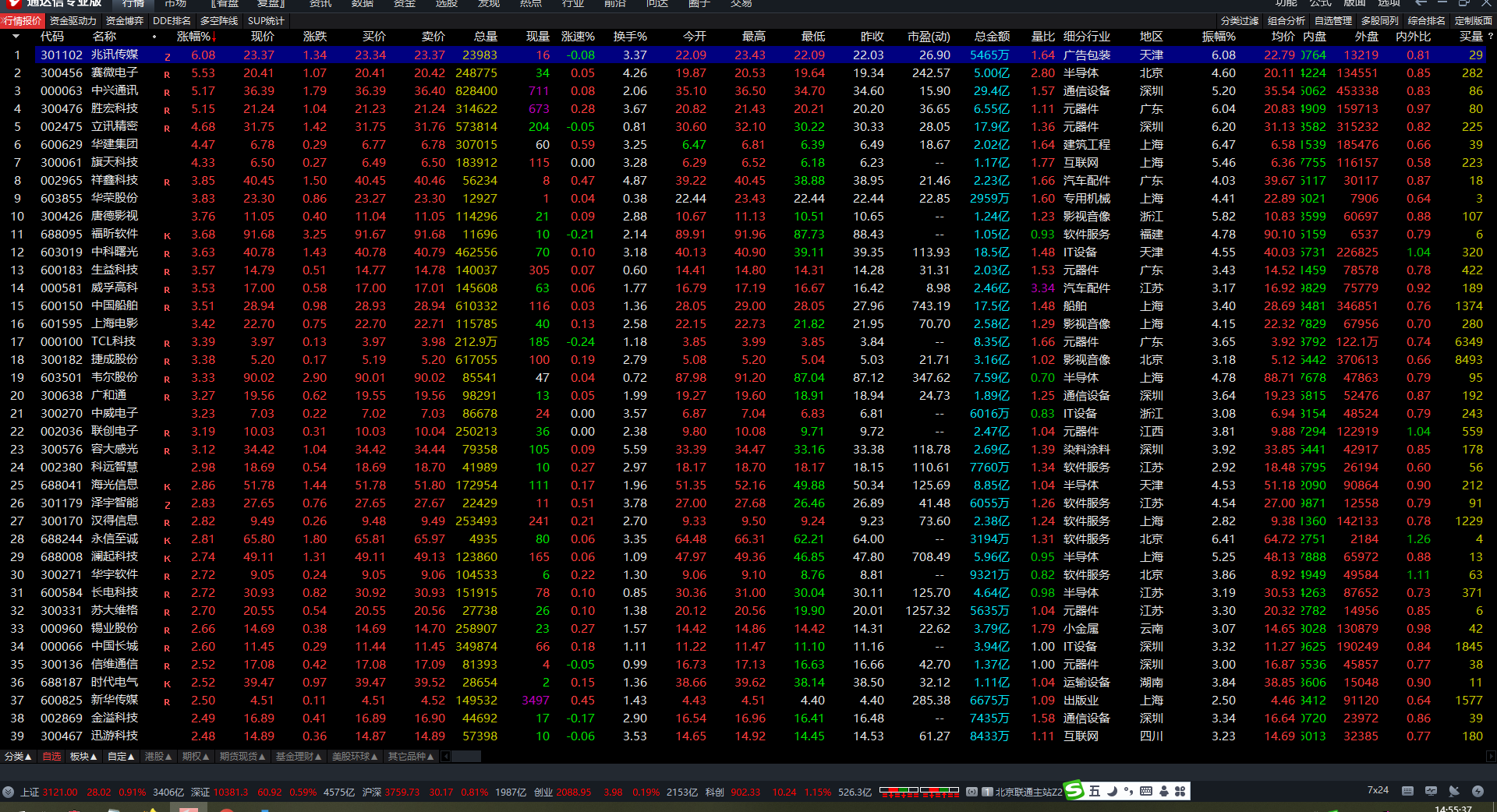Click the keyboard icon next to 7x24
Image resolution: width=1497 pixels, height=812 pixels.
[1407, 791]
